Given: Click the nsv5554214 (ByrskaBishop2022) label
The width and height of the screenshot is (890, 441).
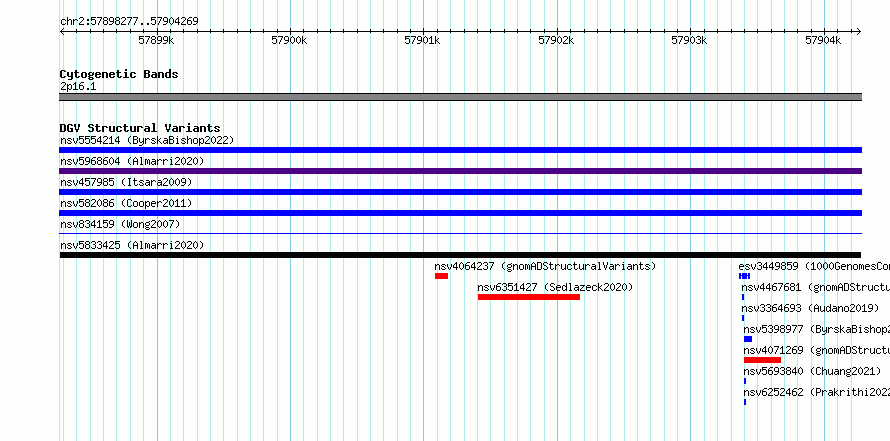Looking at the screenshot, I should (x=147, y=140).
